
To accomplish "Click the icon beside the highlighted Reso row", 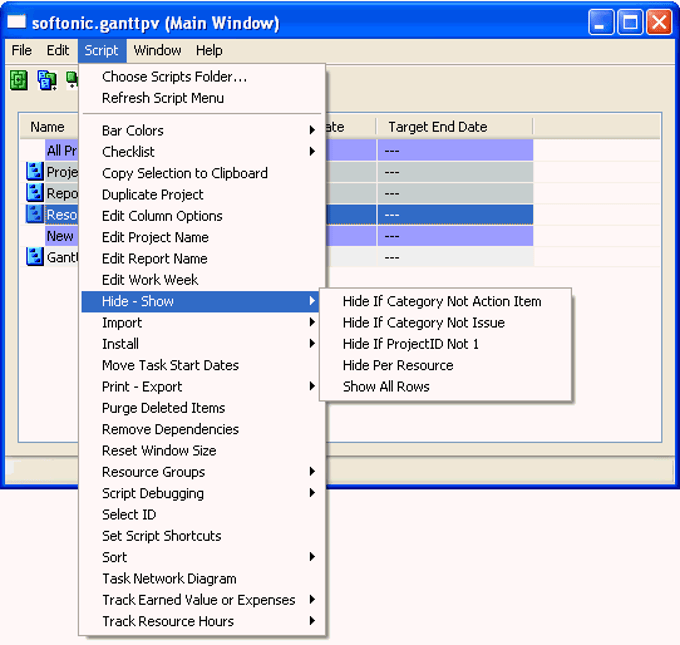I will click(34, 214).
